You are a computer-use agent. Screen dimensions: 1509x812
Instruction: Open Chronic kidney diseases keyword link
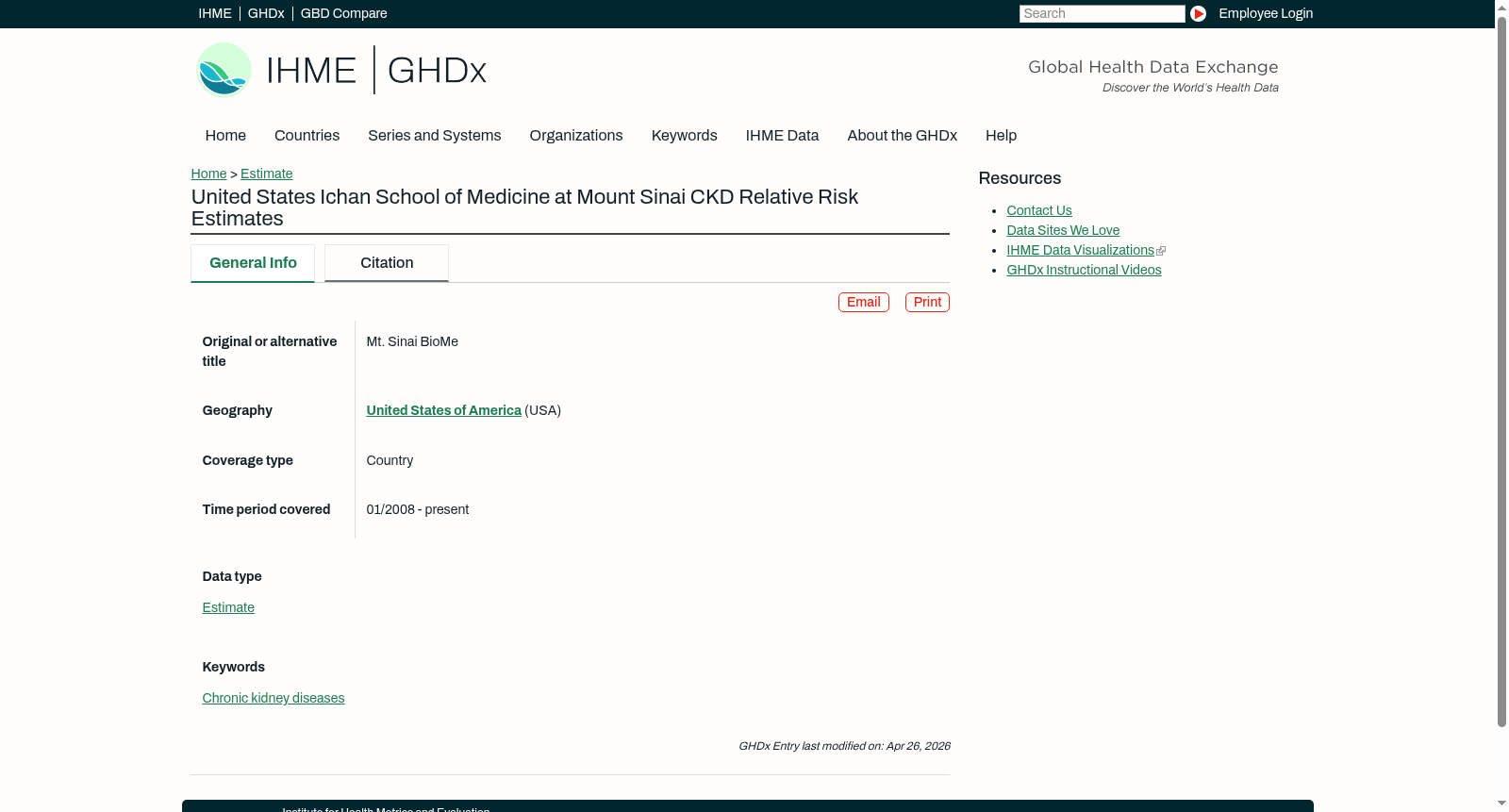click(x=274, y=698)
